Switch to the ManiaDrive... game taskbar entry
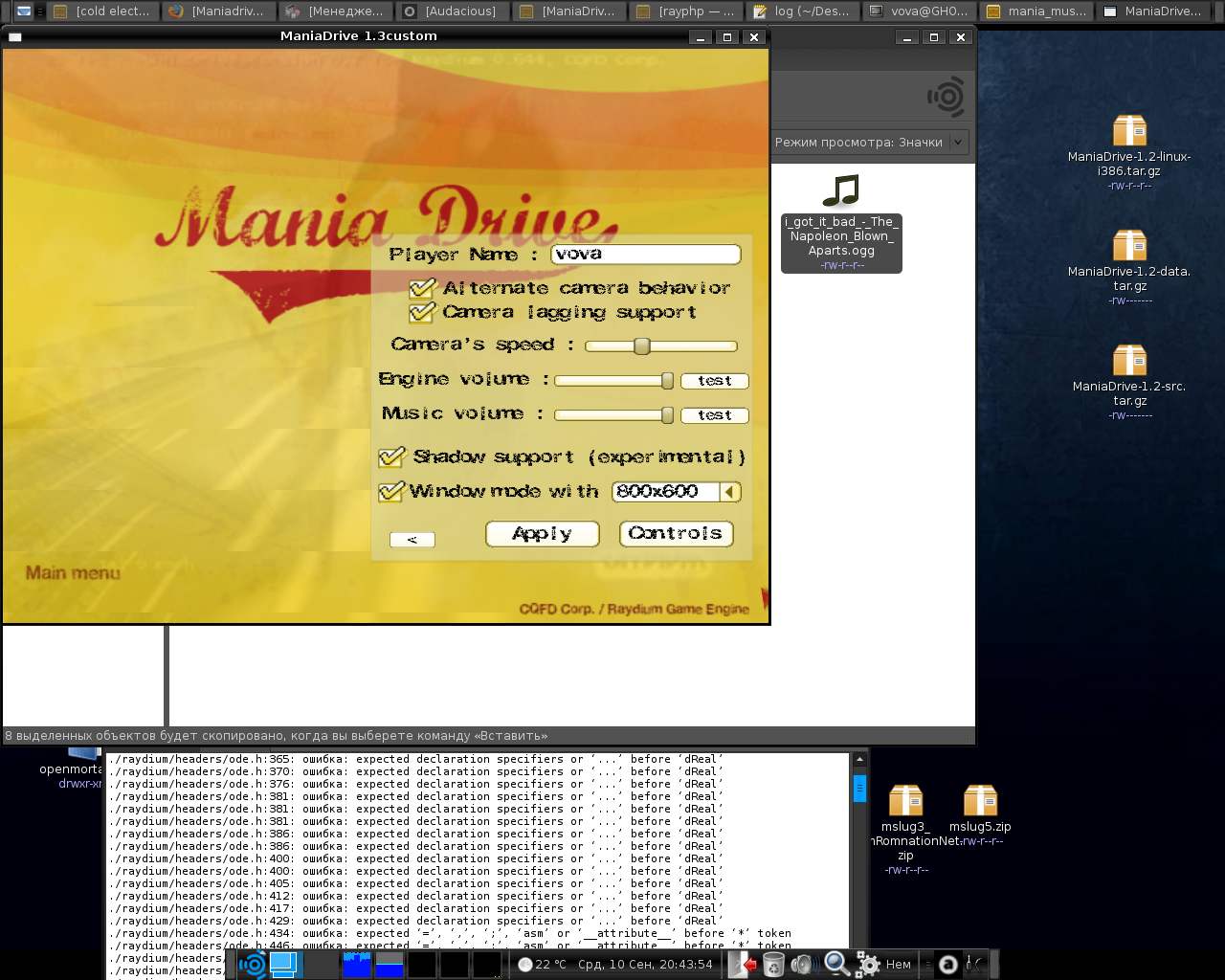The image size is (1225, 980). tap(1152, 11)
